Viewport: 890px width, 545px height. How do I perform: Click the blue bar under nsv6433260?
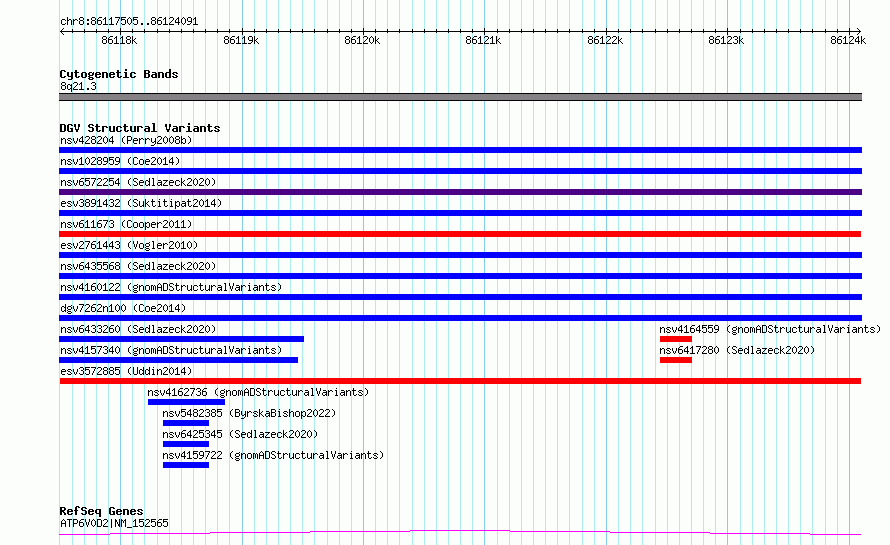click(181, 339)
